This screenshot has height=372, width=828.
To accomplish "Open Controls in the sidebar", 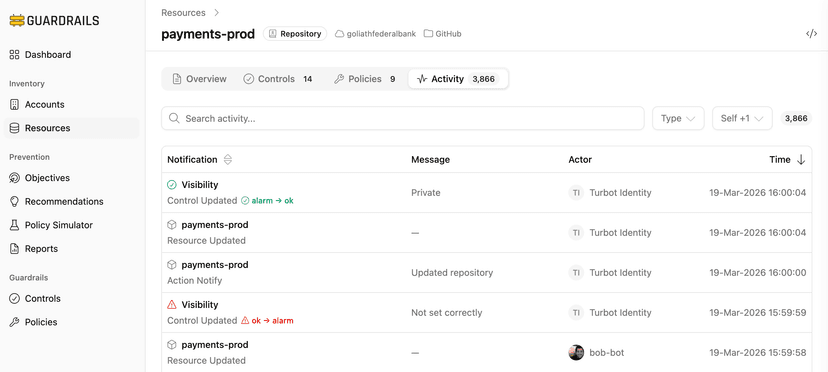I will pyautogui.click(x=42, y=299).
